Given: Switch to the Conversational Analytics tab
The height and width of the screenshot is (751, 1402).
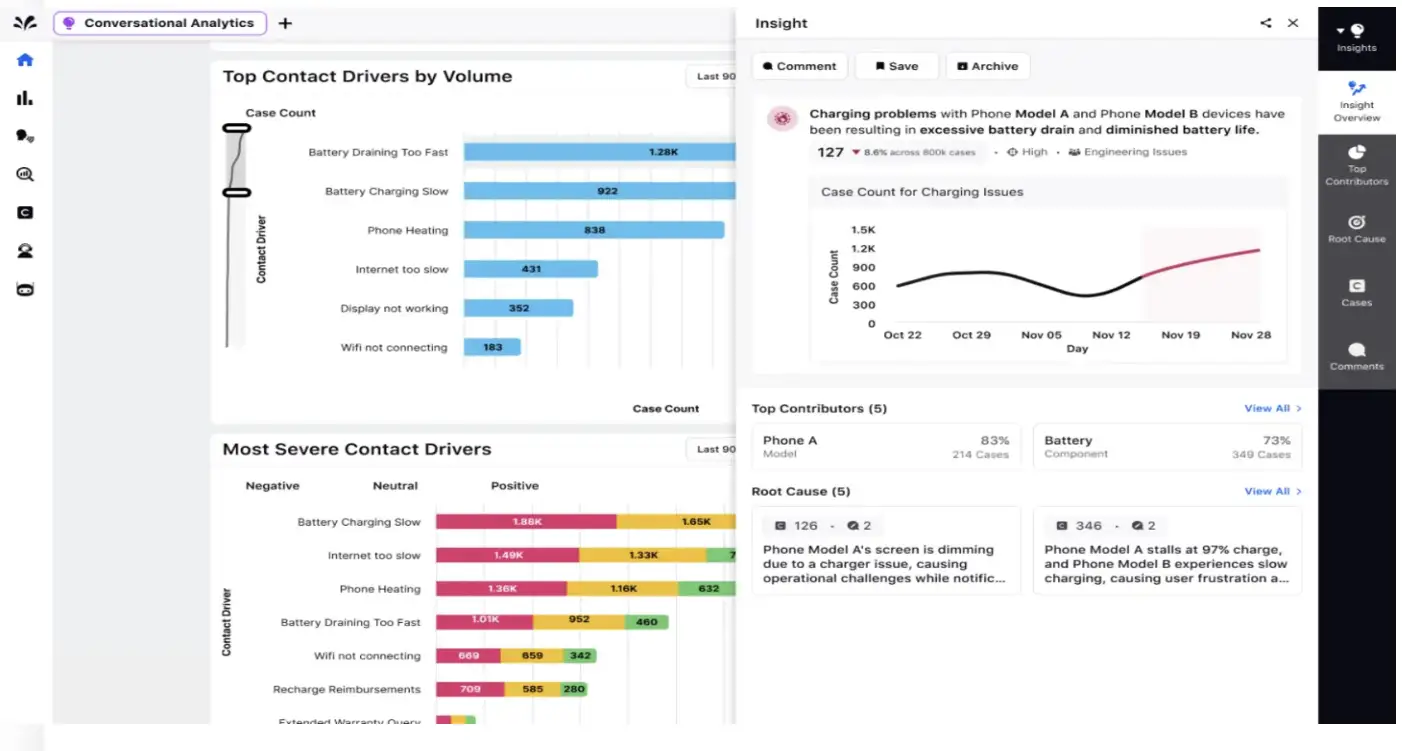Looking at the screenshot, I should click(x=160, y=22).
